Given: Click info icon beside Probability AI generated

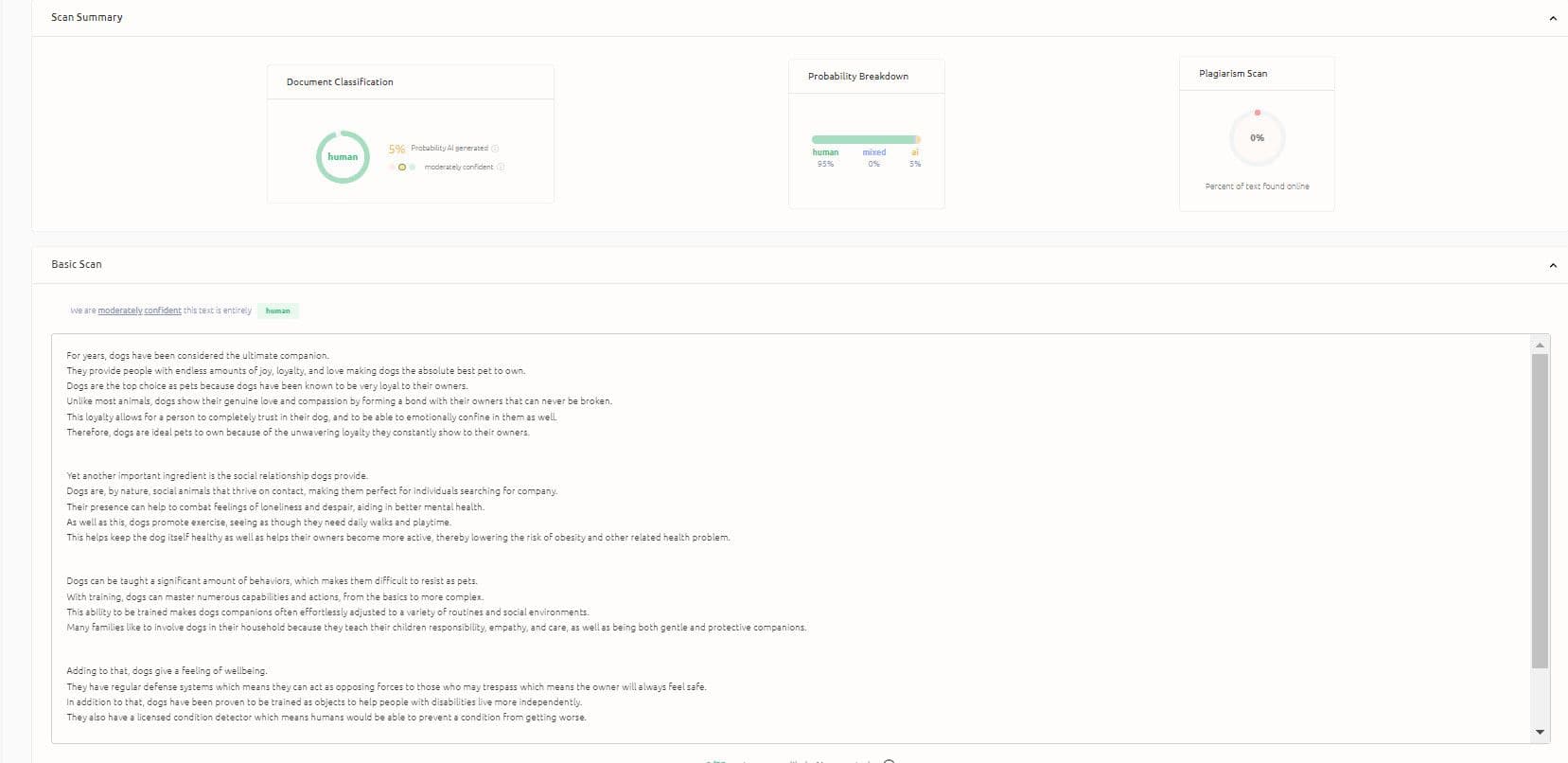Looking at the screenshot, I should (495, 149).
